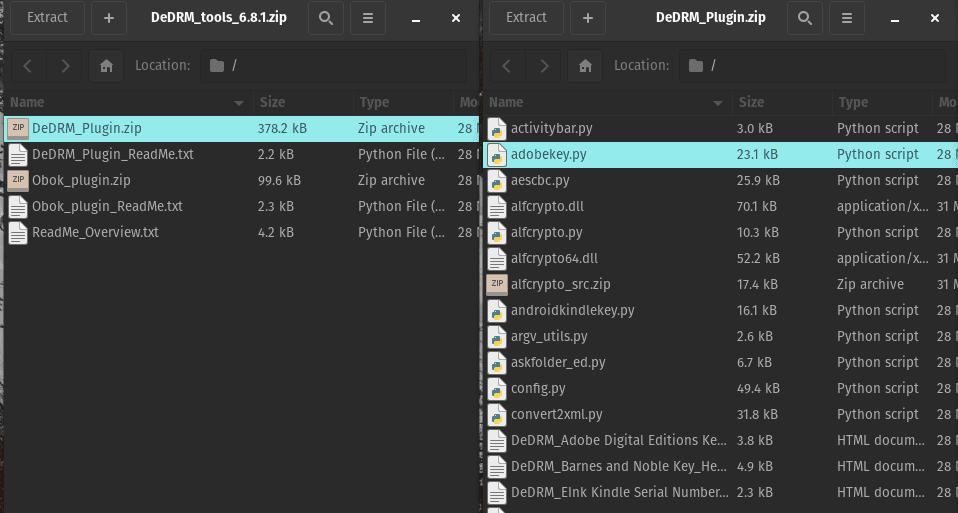Open hamburger menu in DeDRM_Plugin.zip window

point(847,18)
